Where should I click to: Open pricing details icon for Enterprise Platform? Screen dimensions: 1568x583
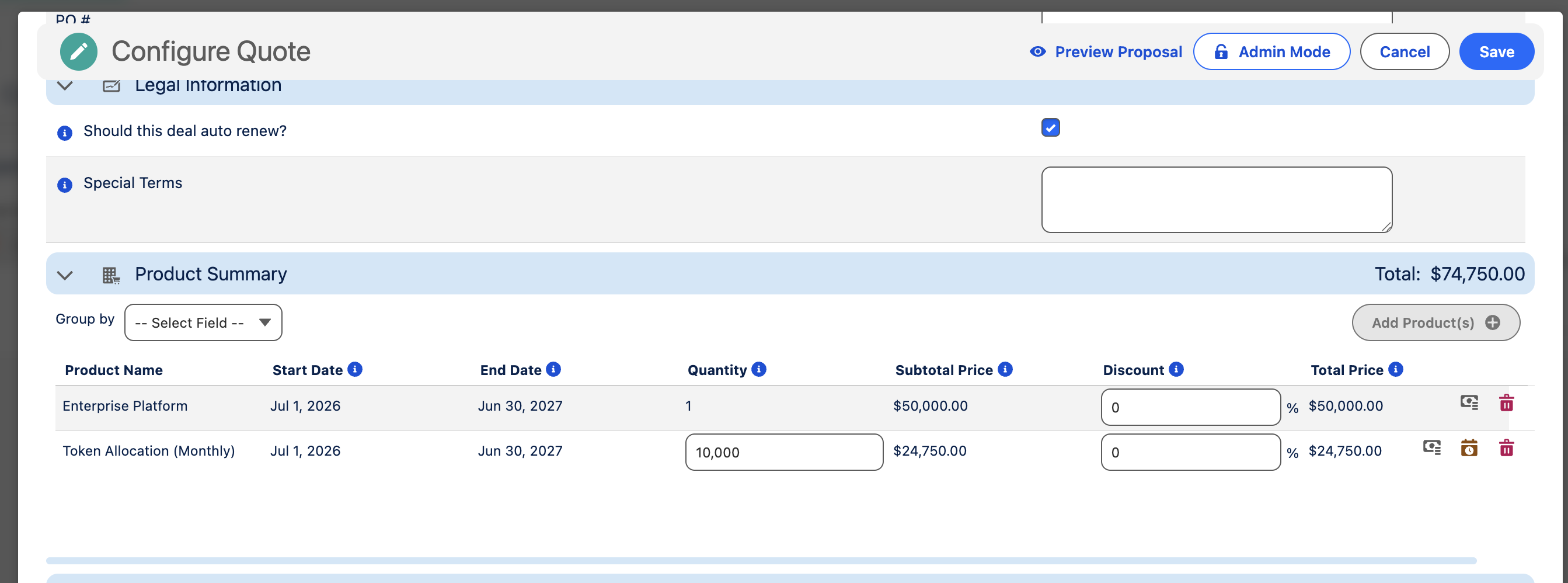[1469, 402]
